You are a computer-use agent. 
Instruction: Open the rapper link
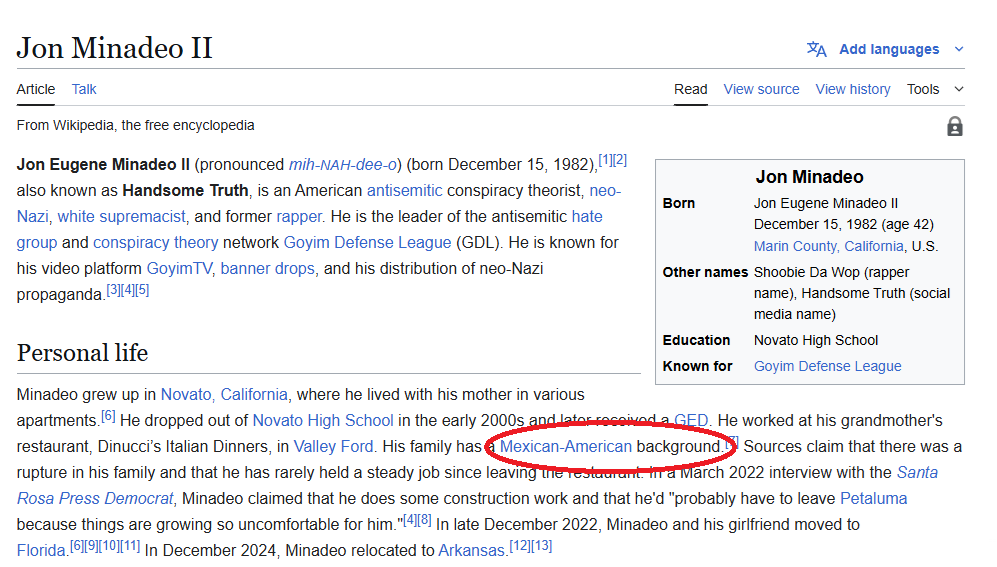pyautogui.click(x=299, y=217)
